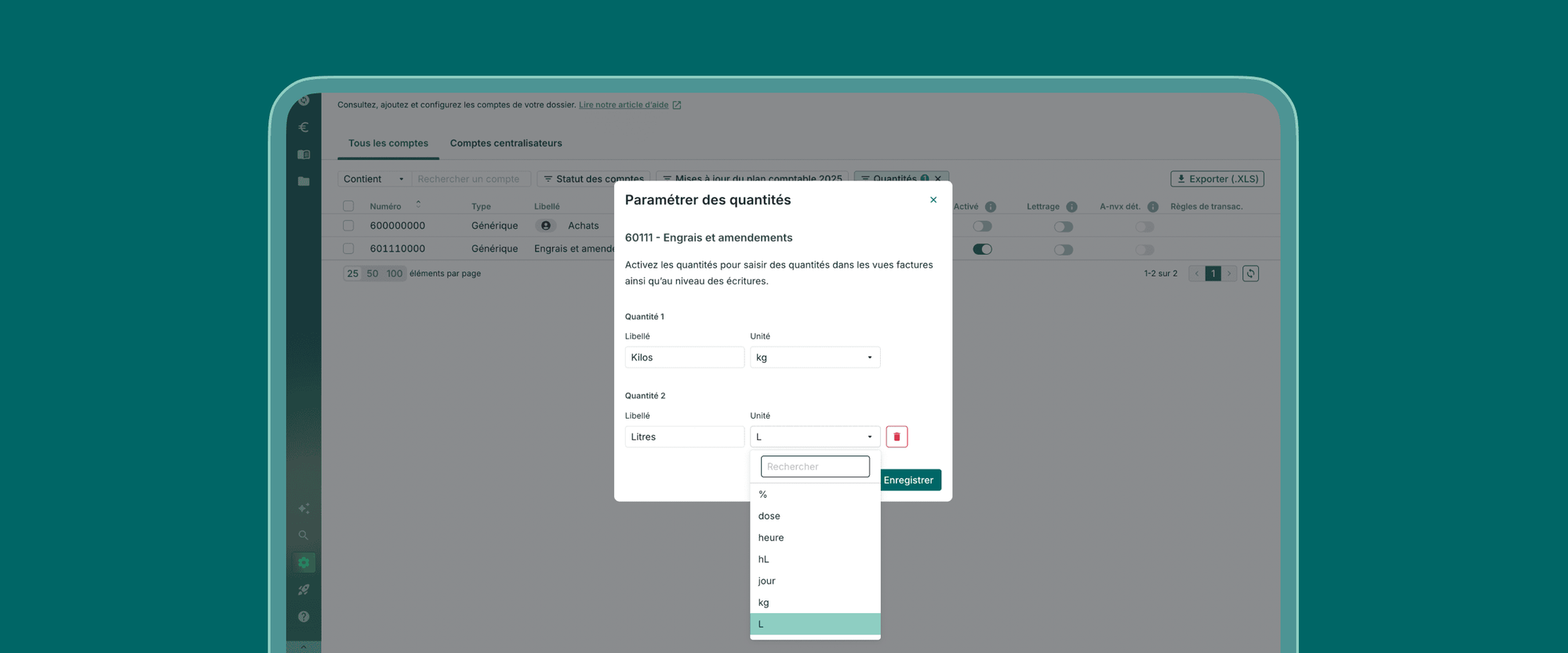Viewport: 1568px width, 653px height.
Task: Click the Enregistrer button
Action: 909,480
